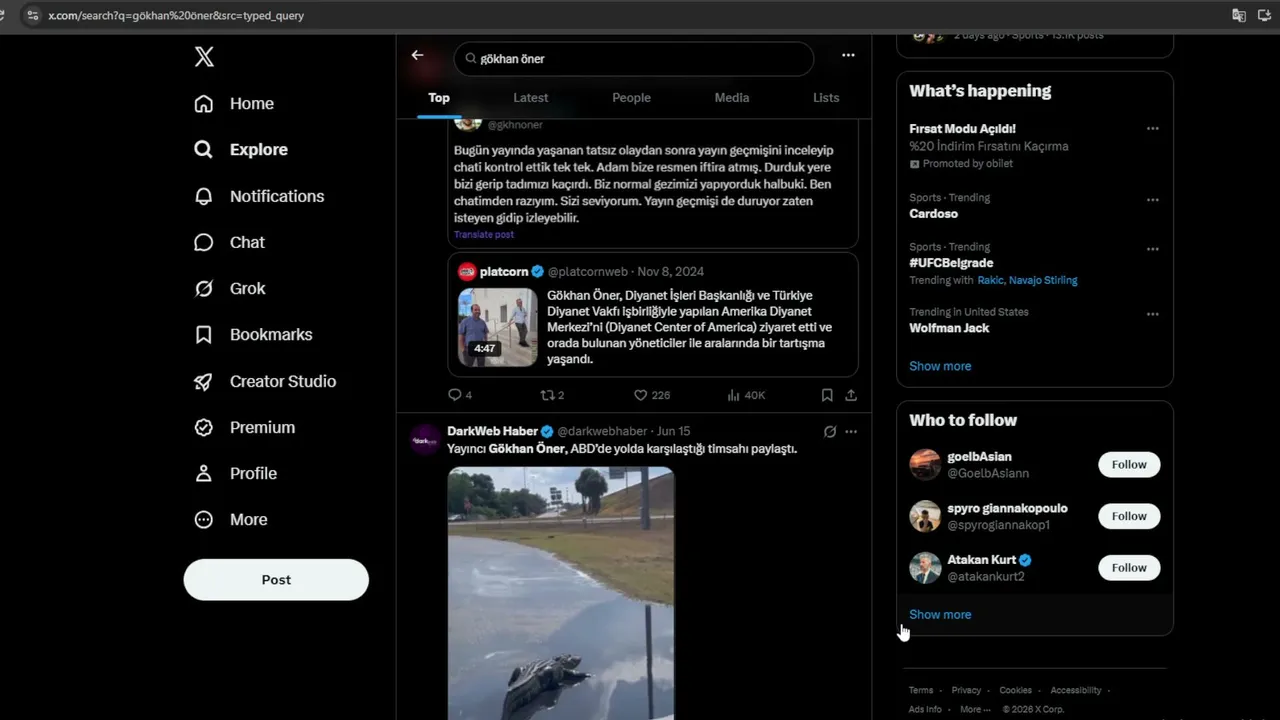Image resolution: width=1280 pixels, height=720 pixels.
Task: Click the X logo in the sidebar
Action: coord(204,57)
